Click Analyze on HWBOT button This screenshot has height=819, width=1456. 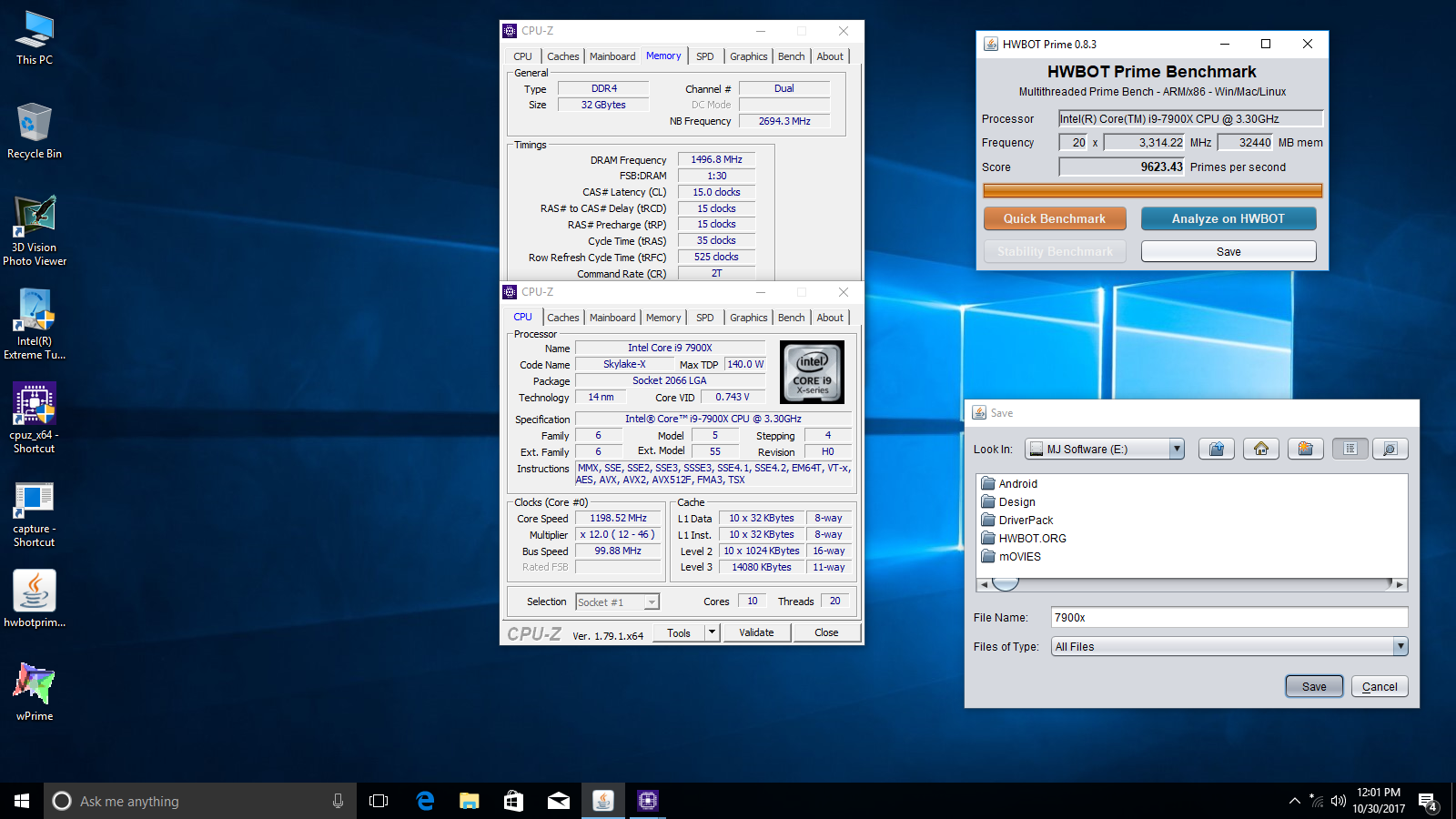coord(1228,218)
